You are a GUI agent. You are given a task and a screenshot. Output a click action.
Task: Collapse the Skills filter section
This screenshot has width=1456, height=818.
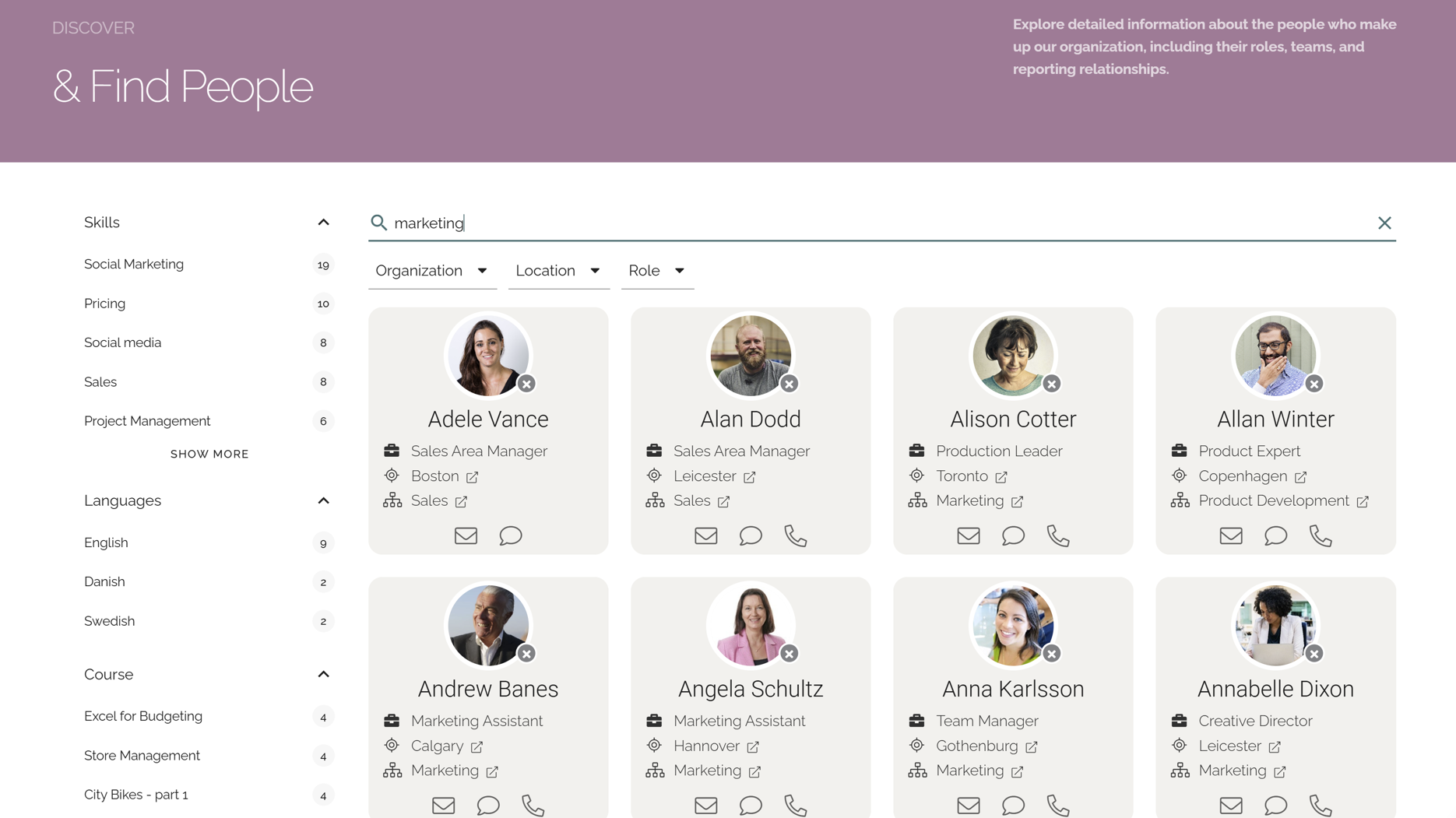[x=323, y=223]
